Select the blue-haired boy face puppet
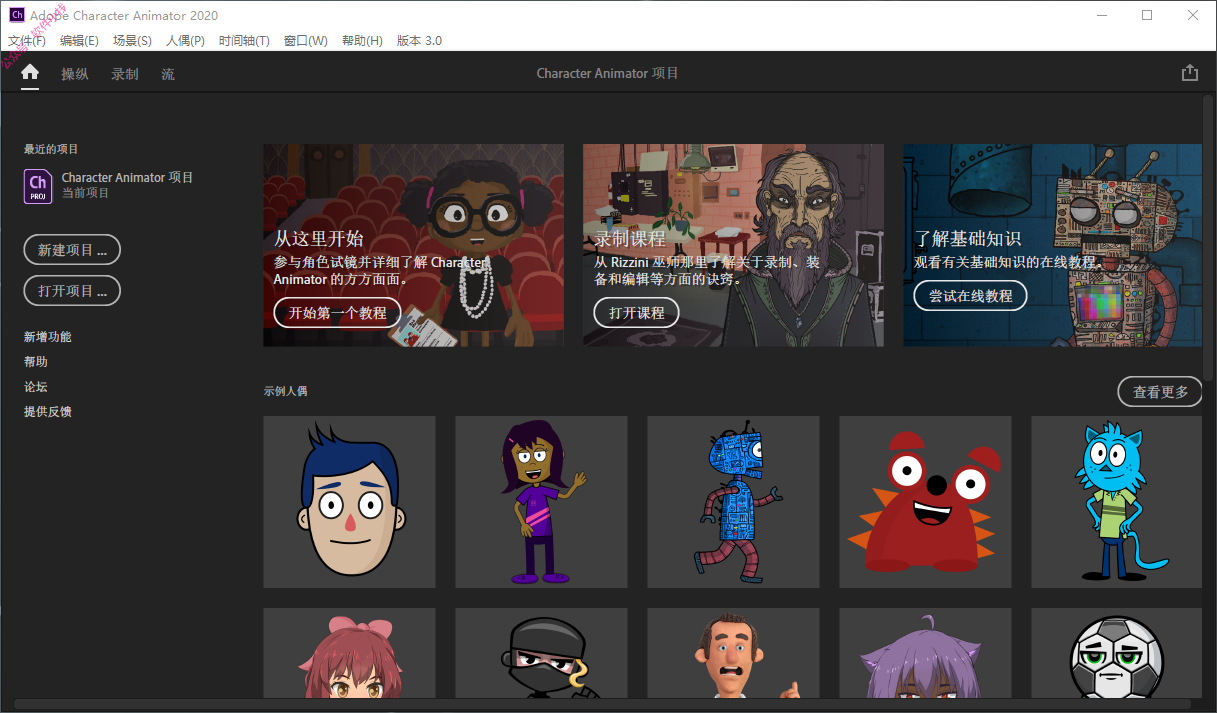The image size is (1217, 713). [350, 502]
